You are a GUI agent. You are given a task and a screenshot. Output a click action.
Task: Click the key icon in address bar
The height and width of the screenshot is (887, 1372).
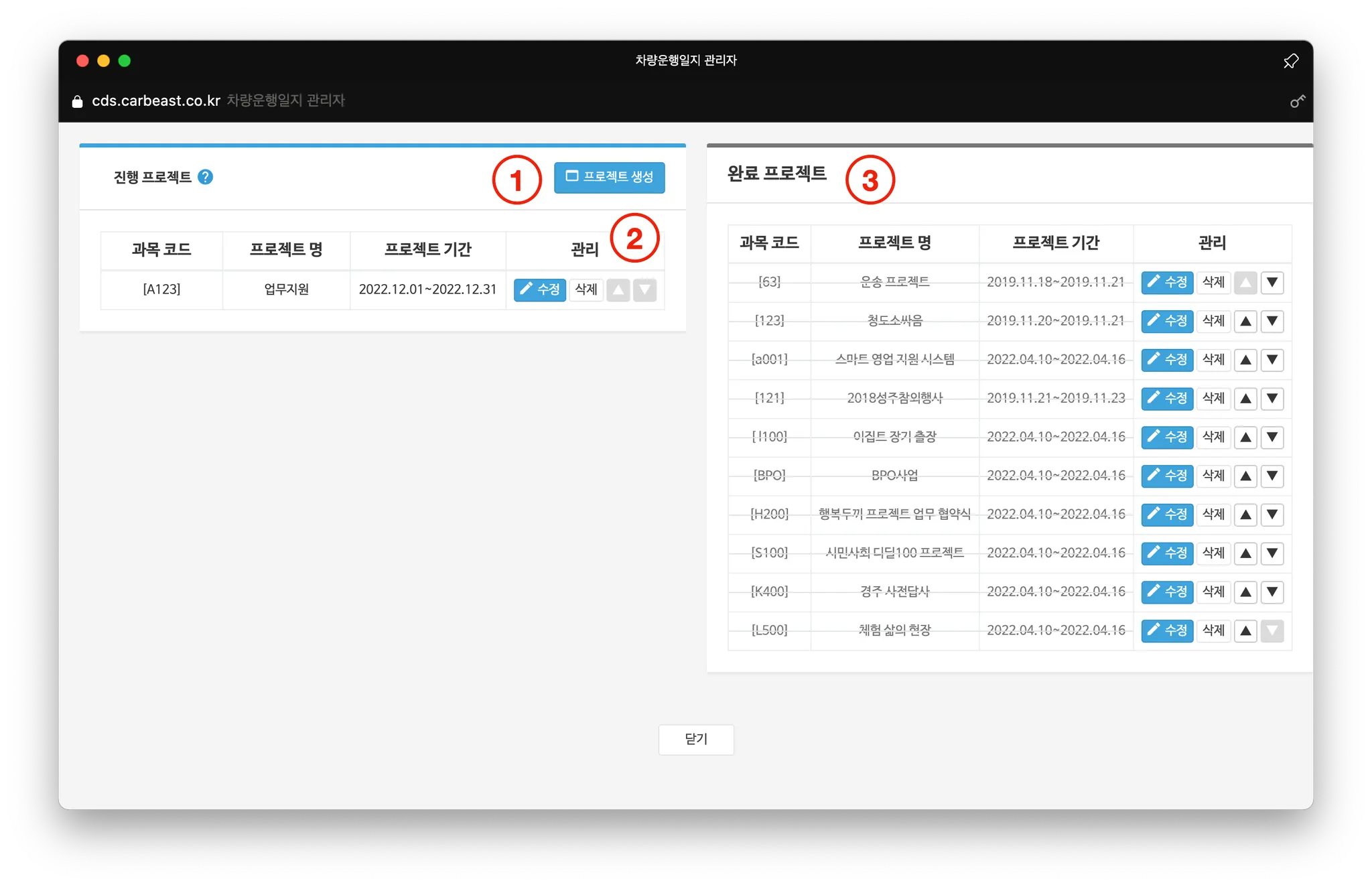1298,101
